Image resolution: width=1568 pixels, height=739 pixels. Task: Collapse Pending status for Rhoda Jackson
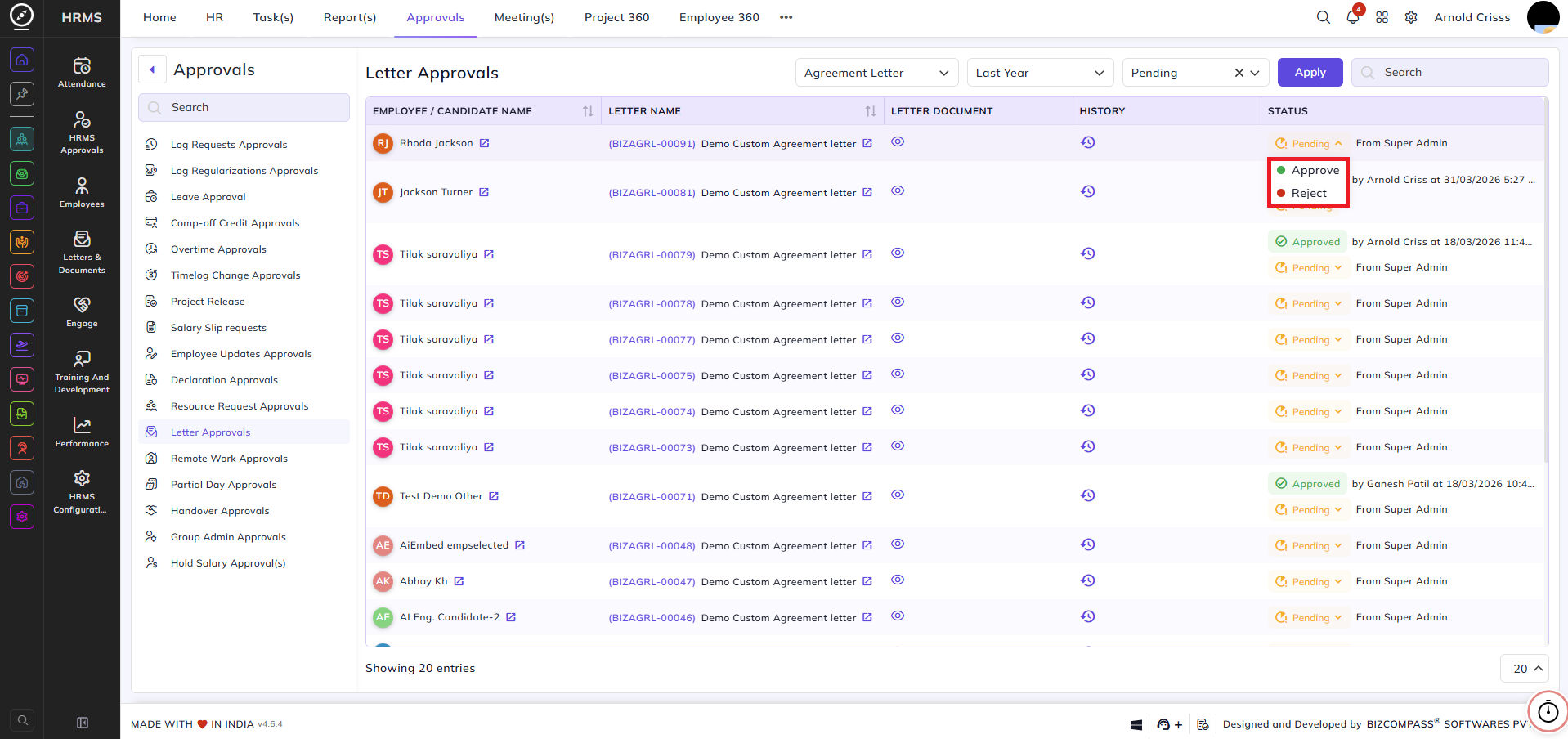[1309, 143]
